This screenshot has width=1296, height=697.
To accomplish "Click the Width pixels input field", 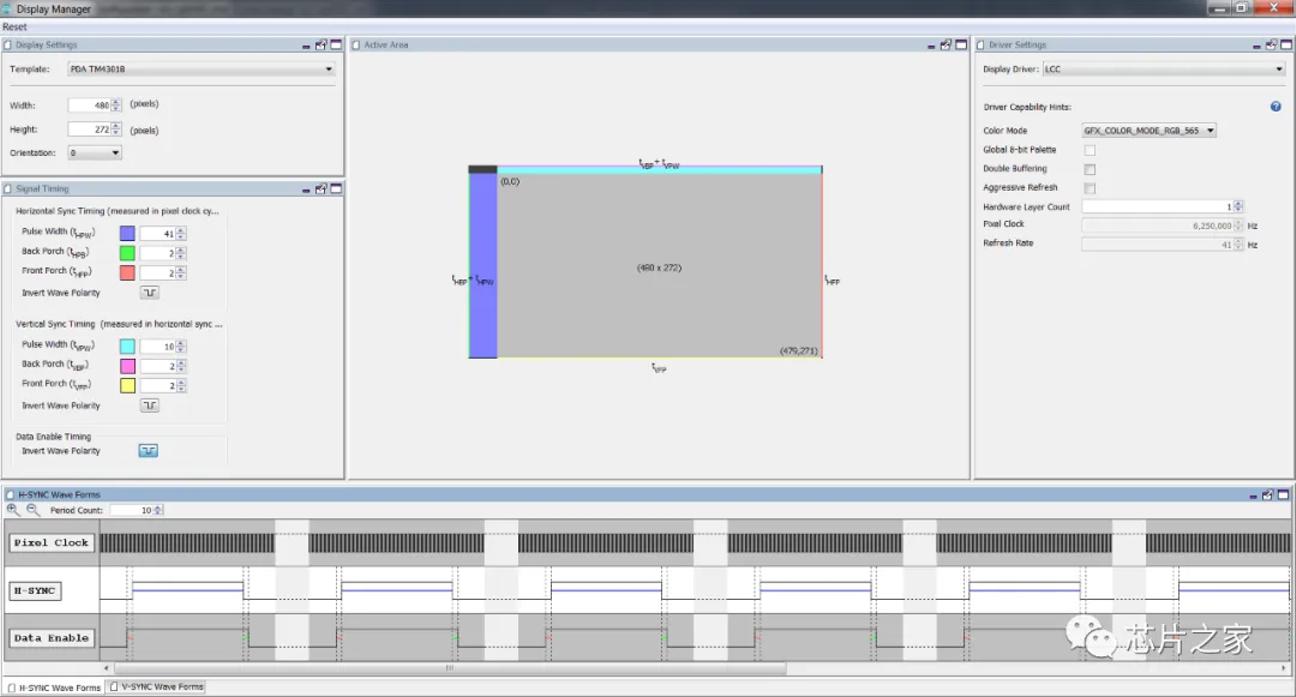I will [89, 105].
